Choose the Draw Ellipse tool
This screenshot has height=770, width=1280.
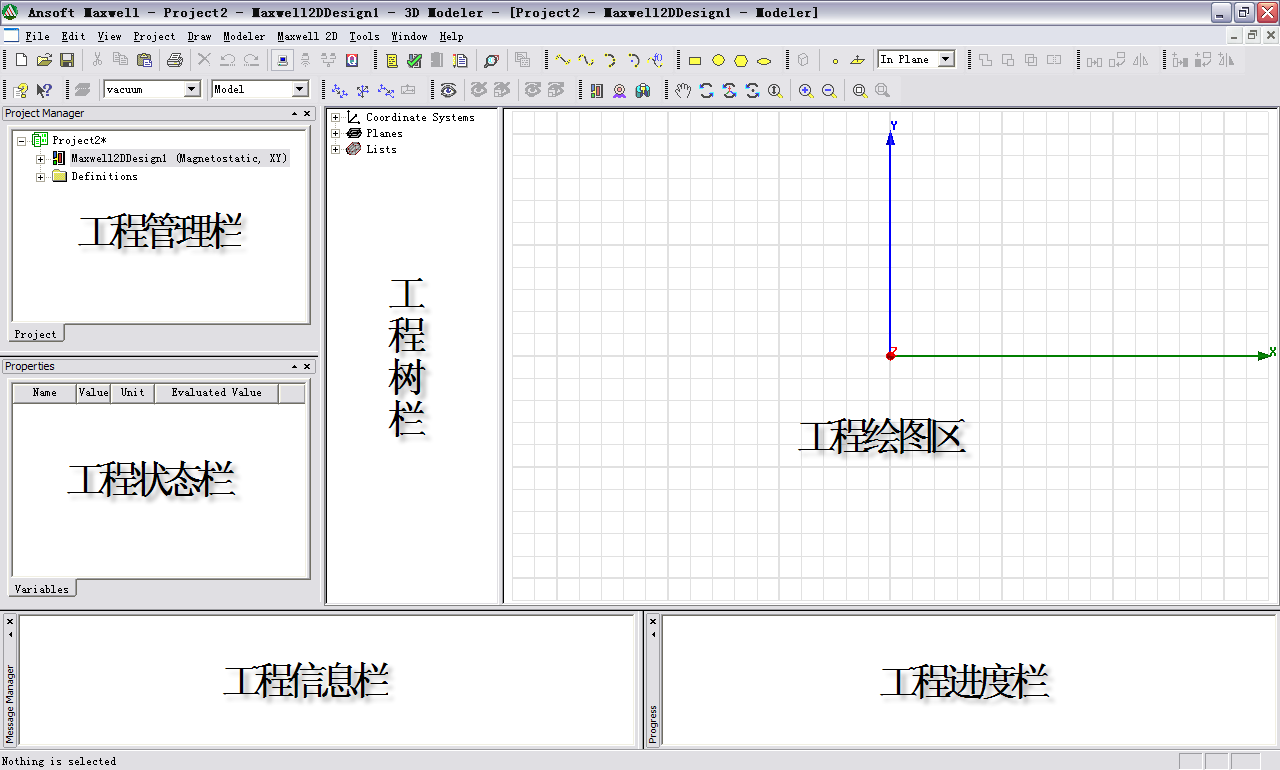(764, 61)
